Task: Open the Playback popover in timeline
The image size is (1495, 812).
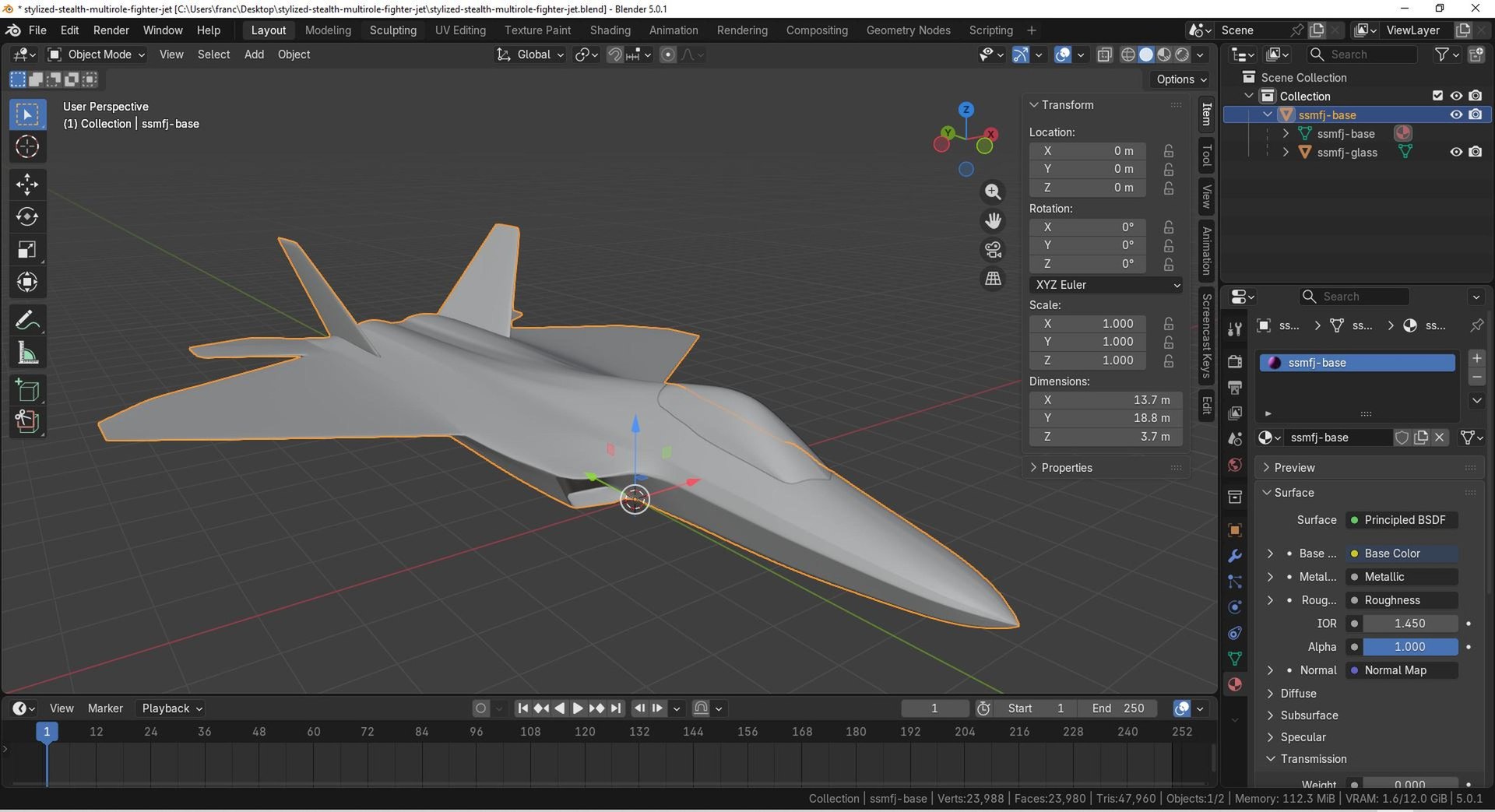Action: (171, 708)
